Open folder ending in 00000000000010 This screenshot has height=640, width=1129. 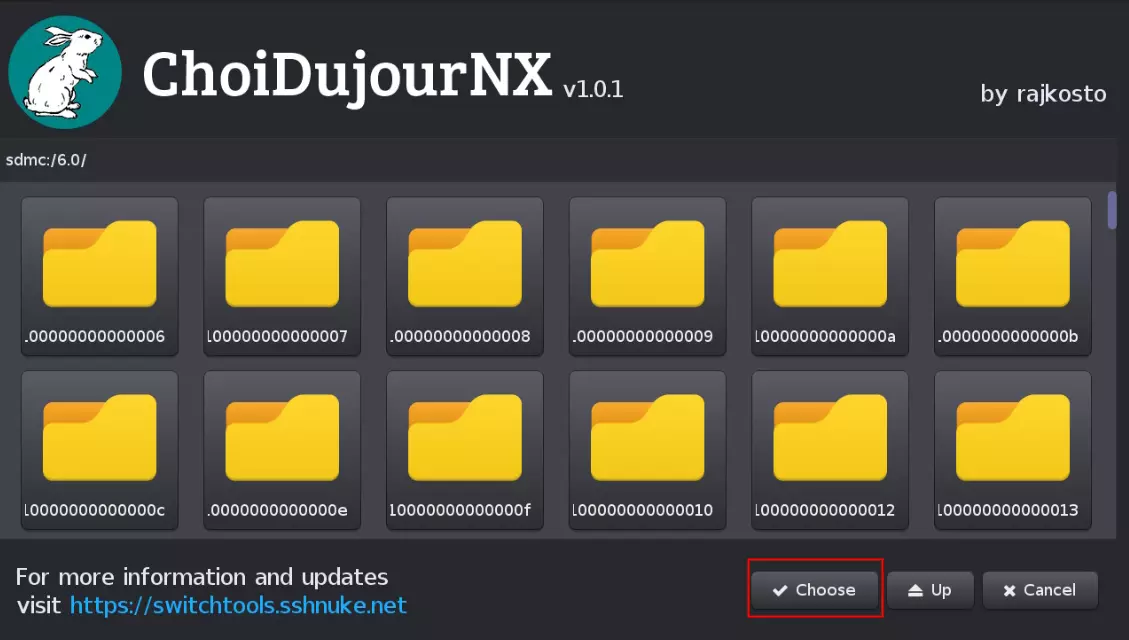(647, 450)
